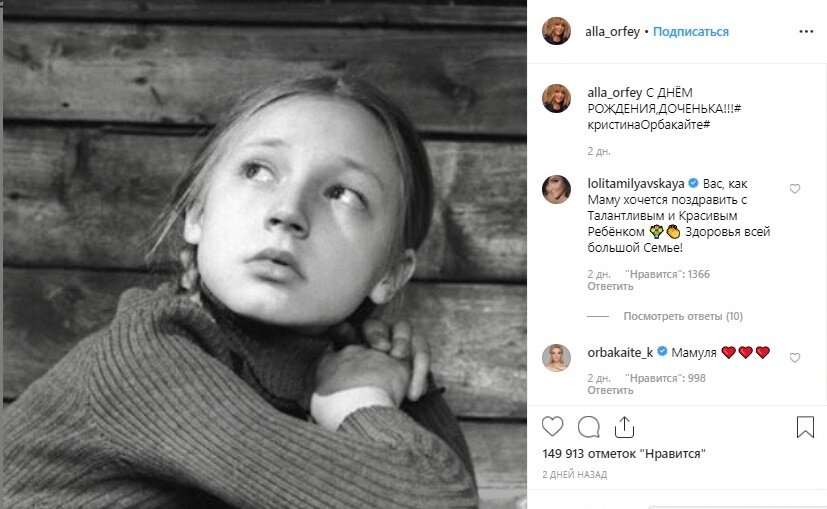Like the post with the heart icon
The image size is (827, 509).
pos(553,427)
